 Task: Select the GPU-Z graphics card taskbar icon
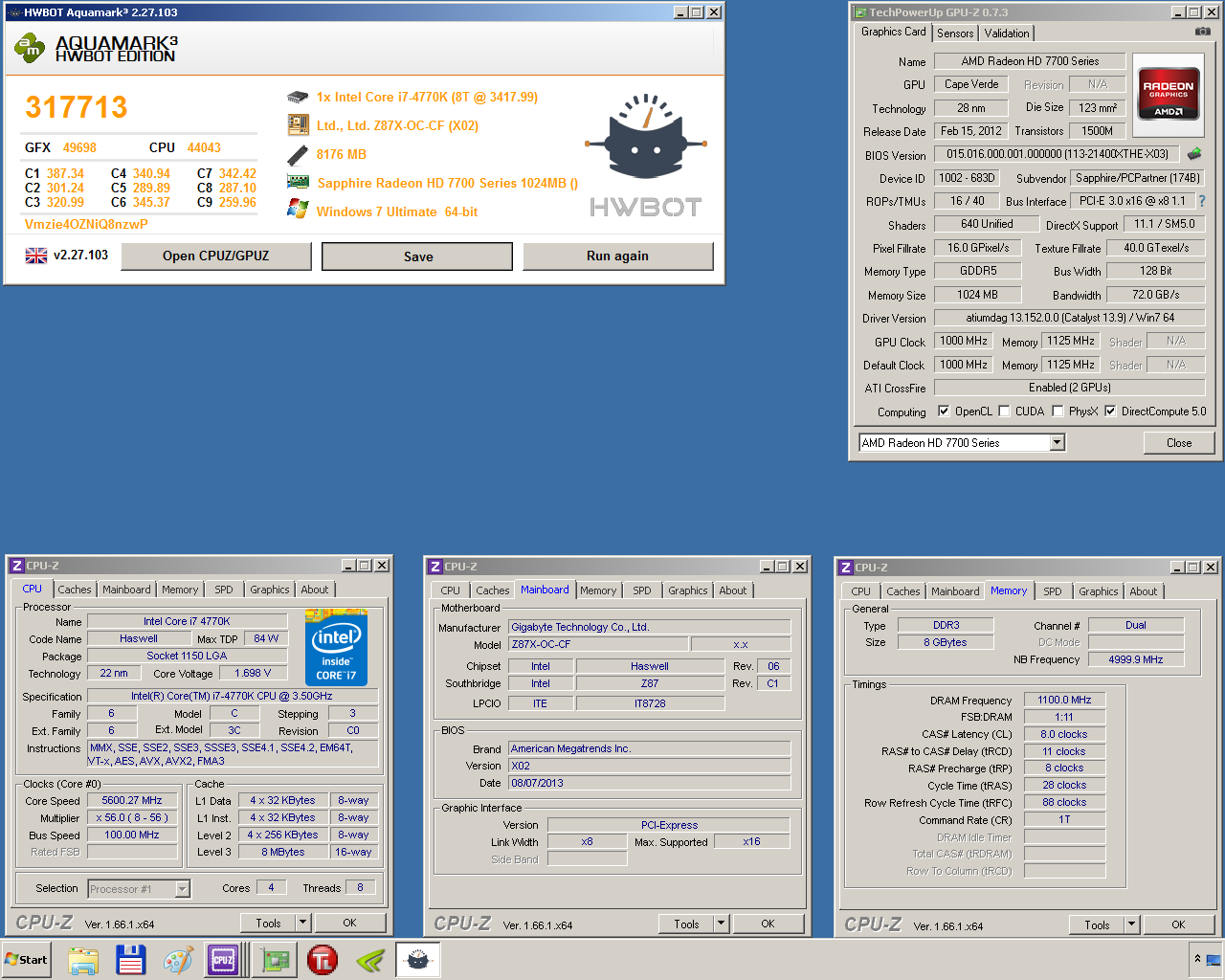[x=276, y=960]
